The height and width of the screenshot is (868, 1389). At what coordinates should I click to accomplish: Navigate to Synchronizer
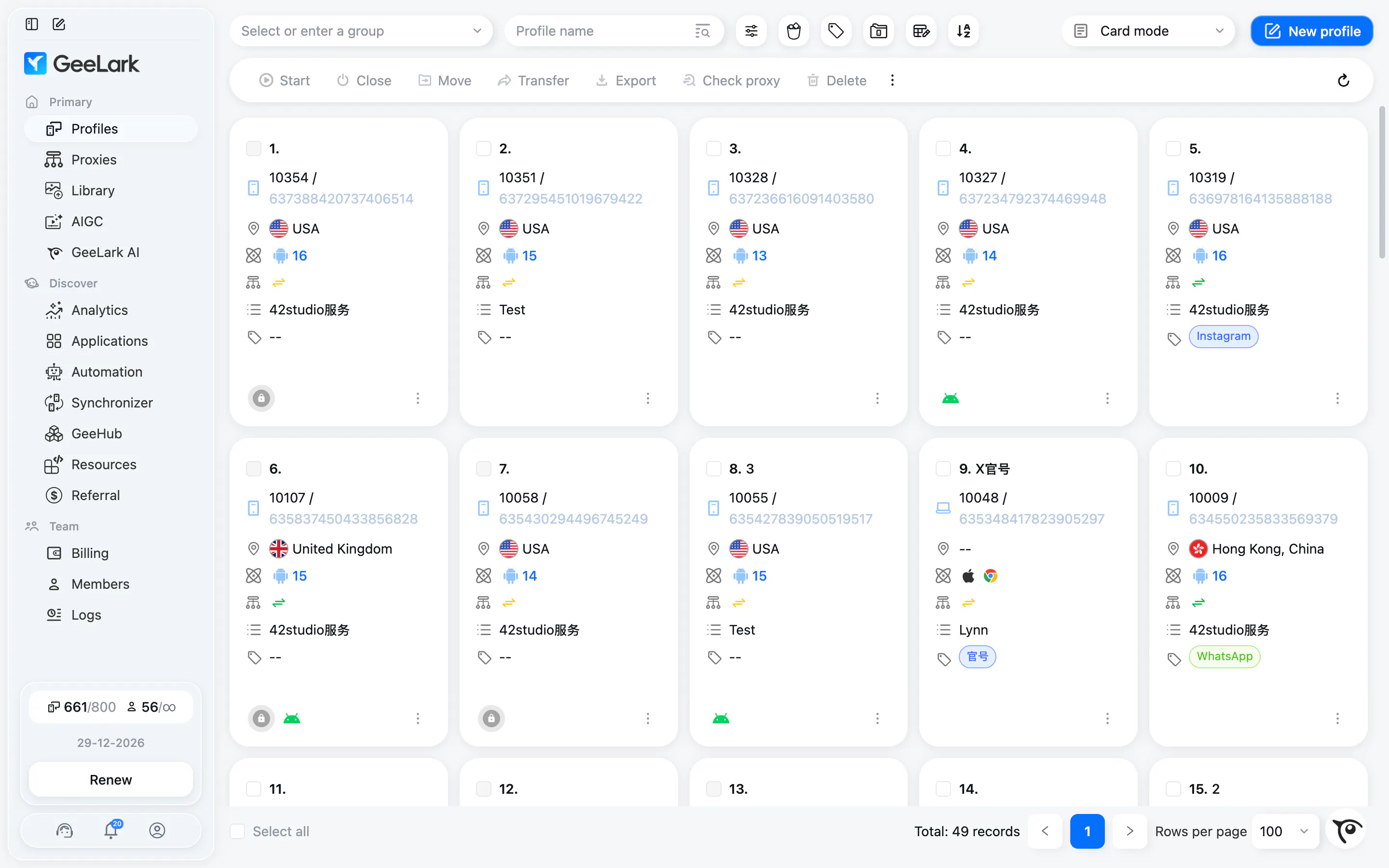[111, 403]
